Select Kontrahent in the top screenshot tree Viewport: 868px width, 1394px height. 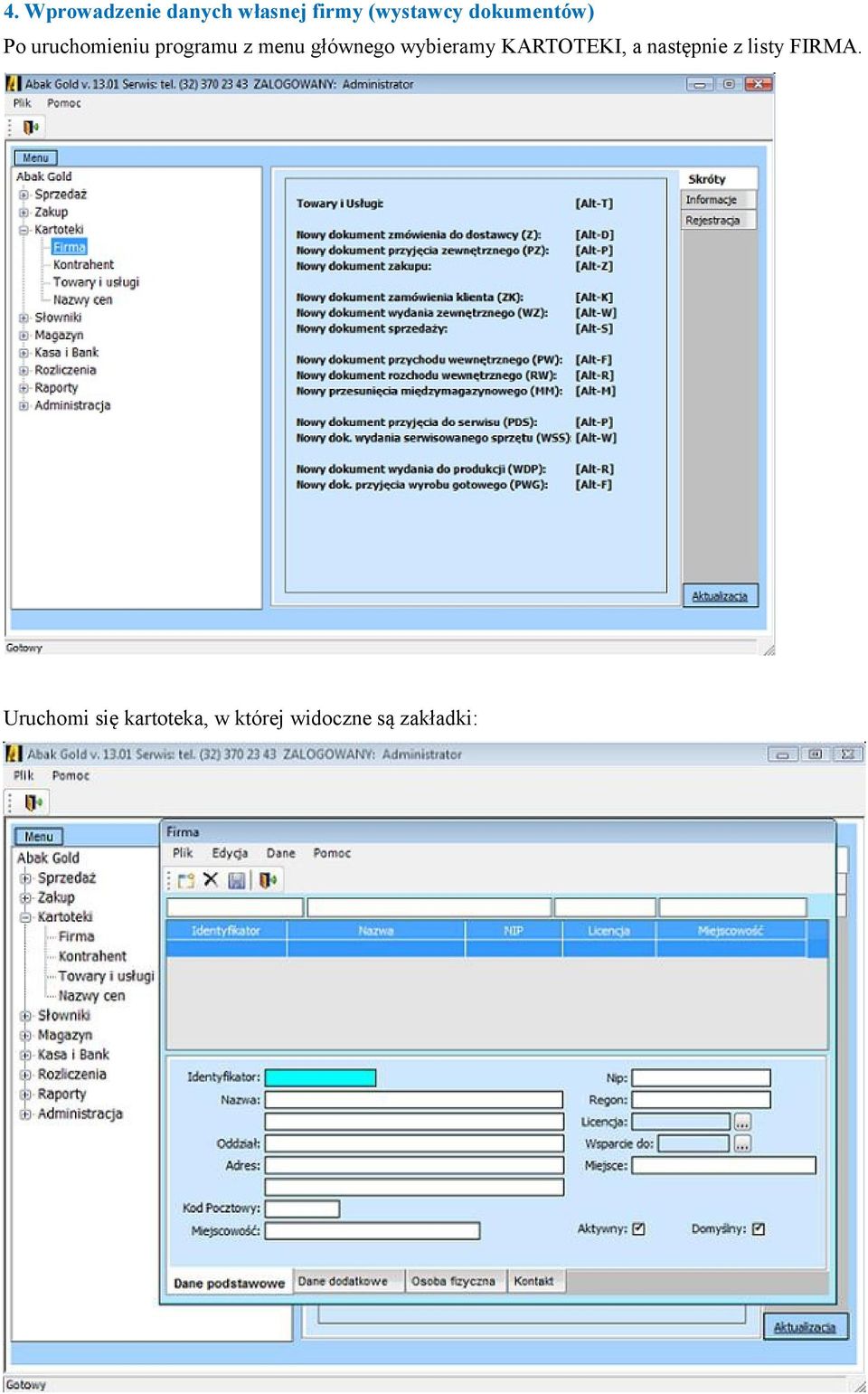[x=83, y=265]
